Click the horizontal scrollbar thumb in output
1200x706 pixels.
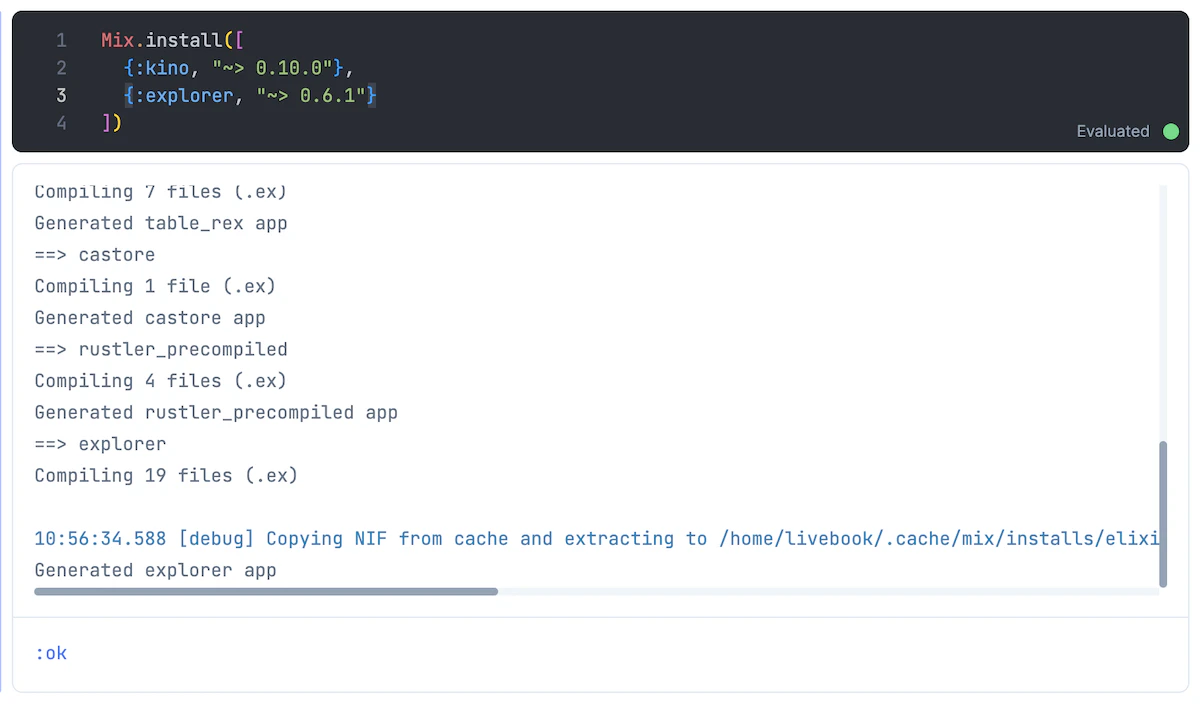[x=266, y=592]
